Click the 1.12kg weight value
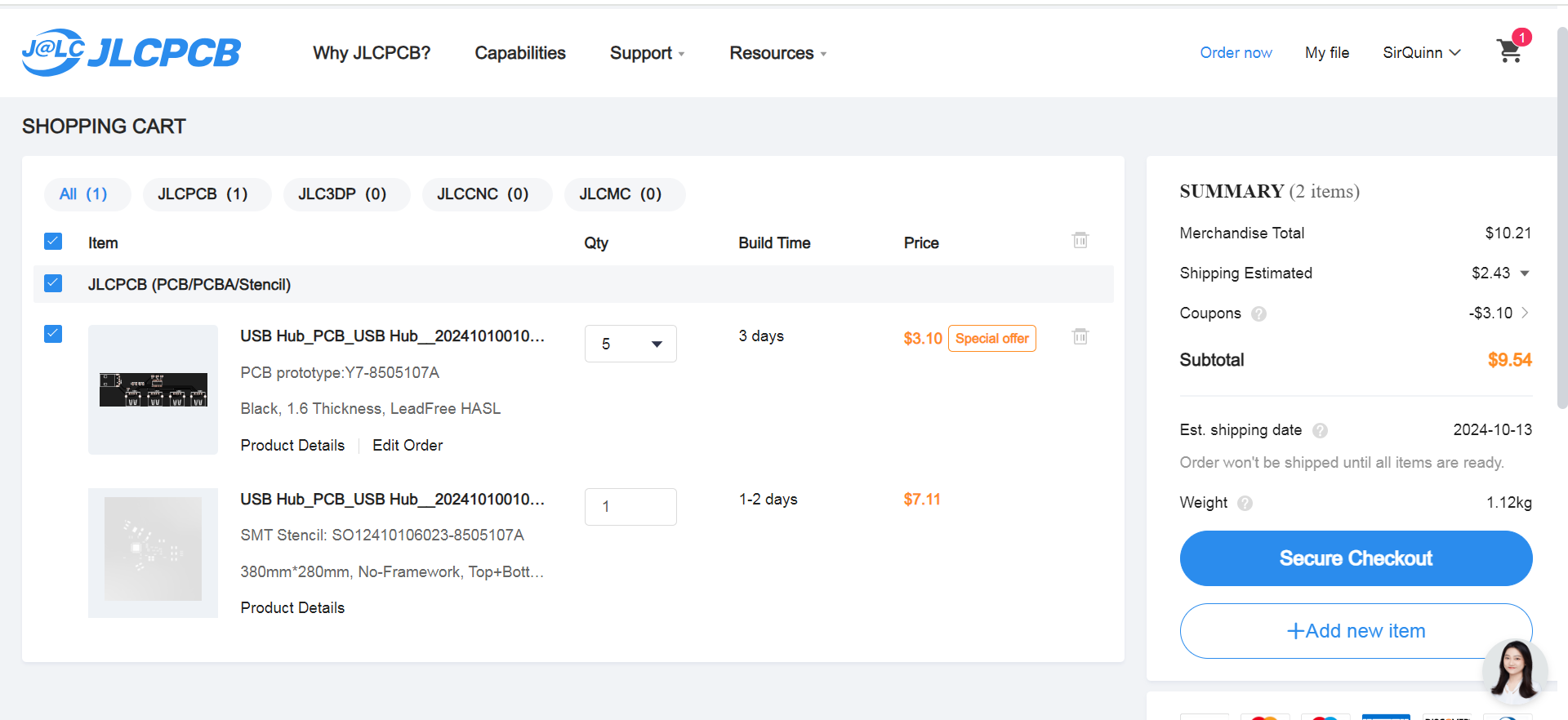This screenshot has width=1568, height=720. pyautogui.click(x=1509, y=503)
